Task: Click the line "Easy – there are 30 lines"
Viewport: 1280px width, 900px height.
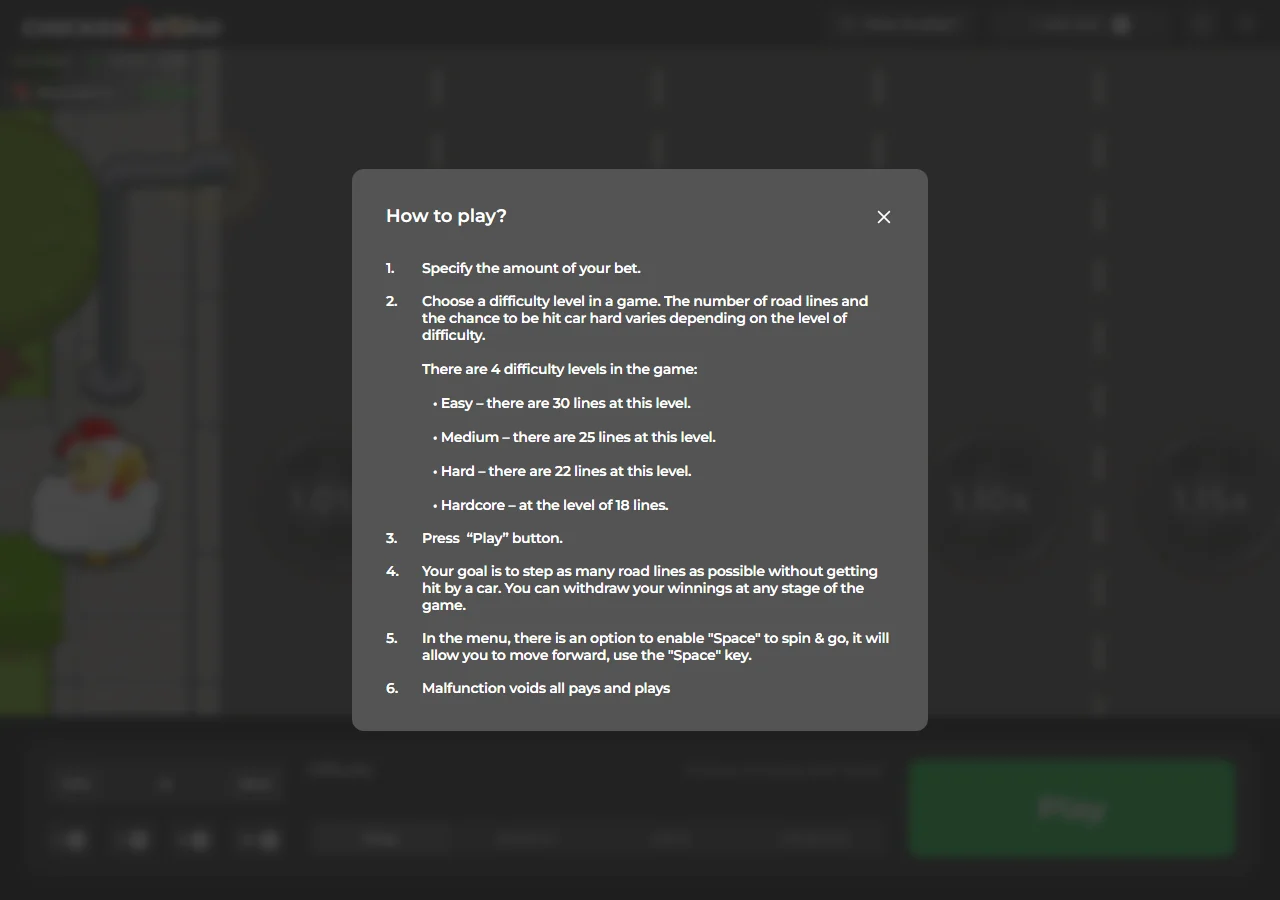Action: click(562, 403)
